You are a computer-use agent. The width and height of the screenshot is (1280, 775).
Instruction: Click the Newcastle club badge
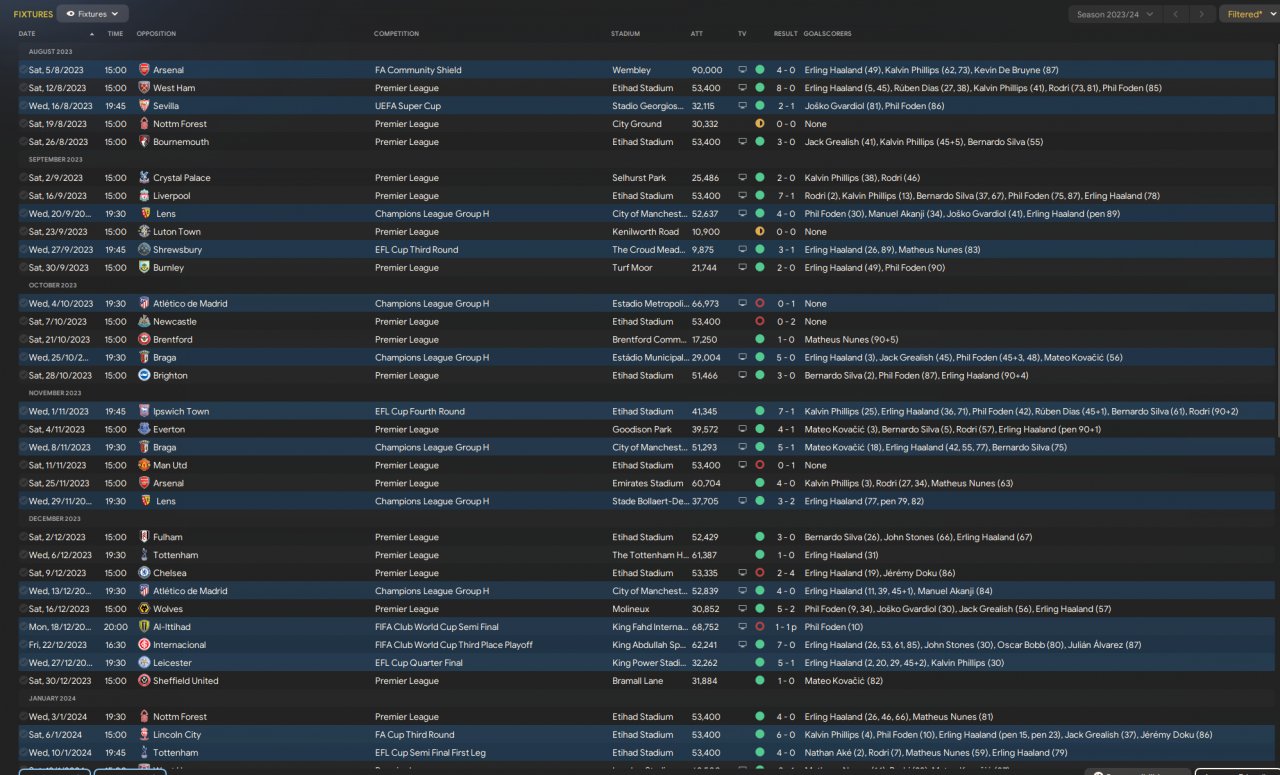144,322
